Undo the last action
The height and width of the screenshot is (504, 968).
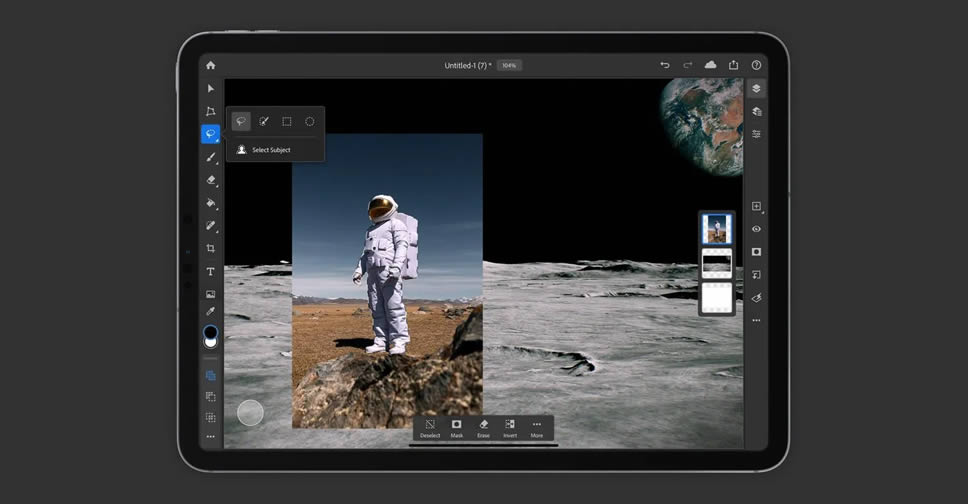pos(665,65)
